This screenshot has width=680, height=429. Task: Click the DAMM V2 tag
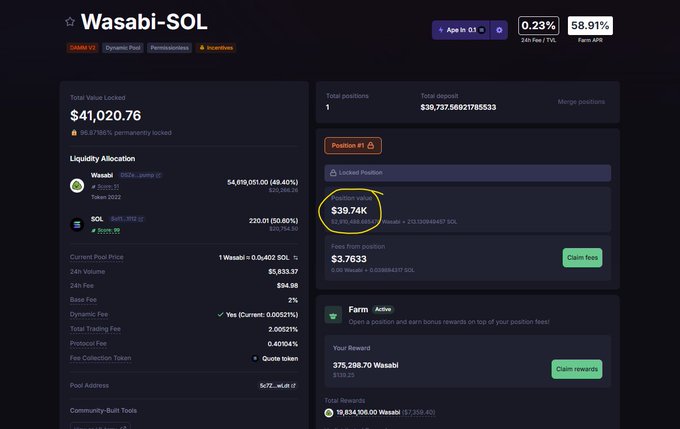pyautogui.click(x=82, y=48)
